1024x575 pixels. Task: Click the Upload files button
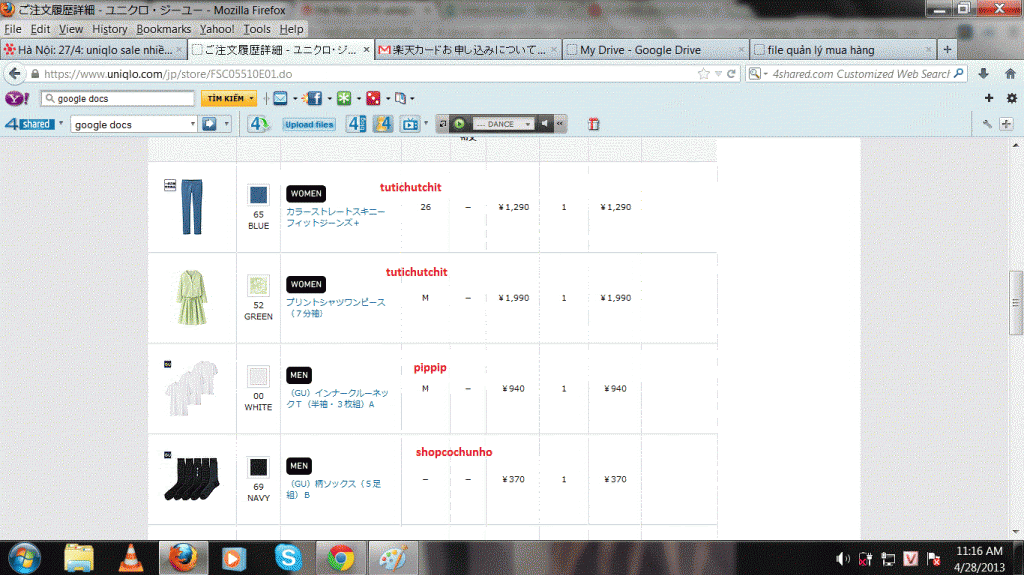tap(309, 124)
